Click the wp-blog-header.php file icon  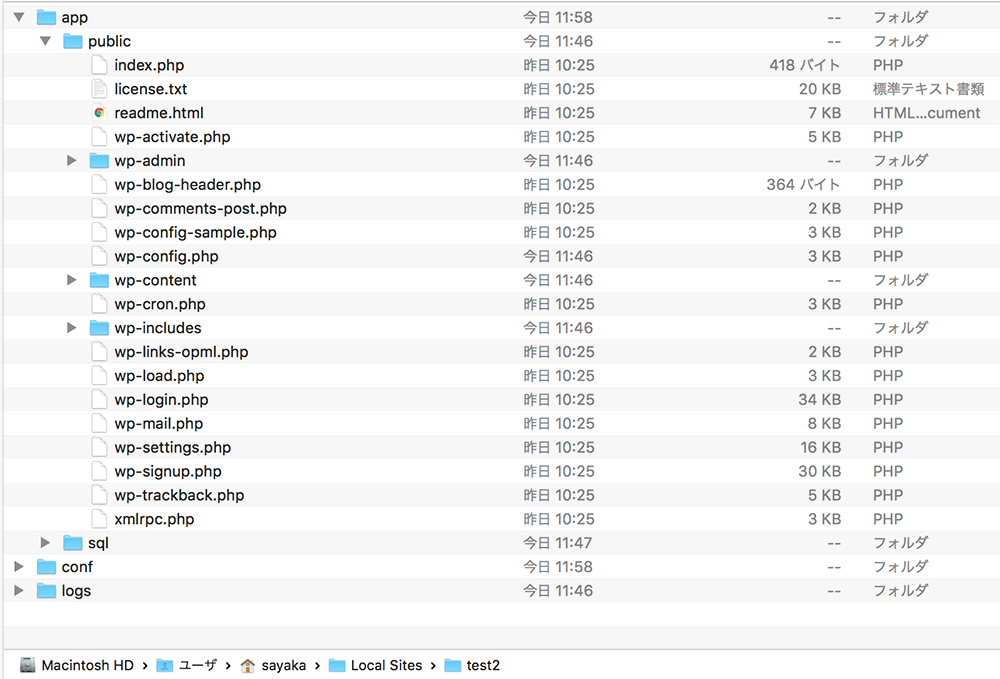pos(99,184)
